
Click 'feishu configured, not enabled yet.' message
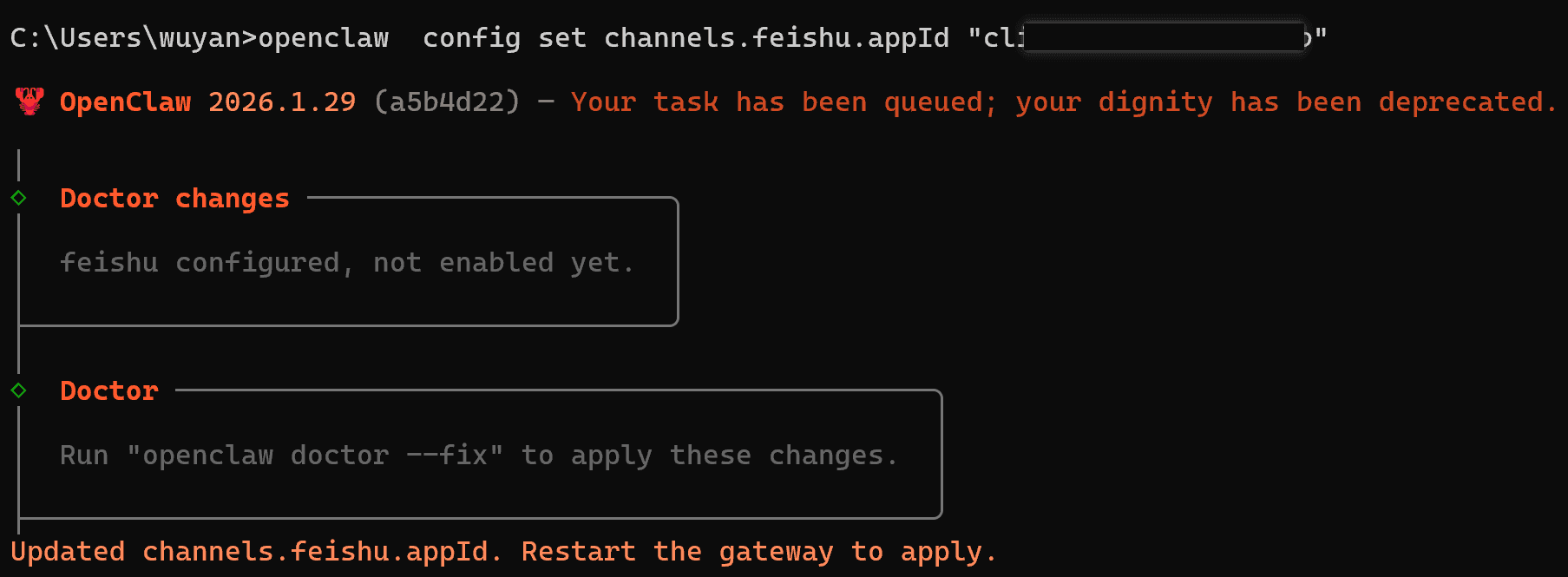pyautogui.click(x=347, y=263)
